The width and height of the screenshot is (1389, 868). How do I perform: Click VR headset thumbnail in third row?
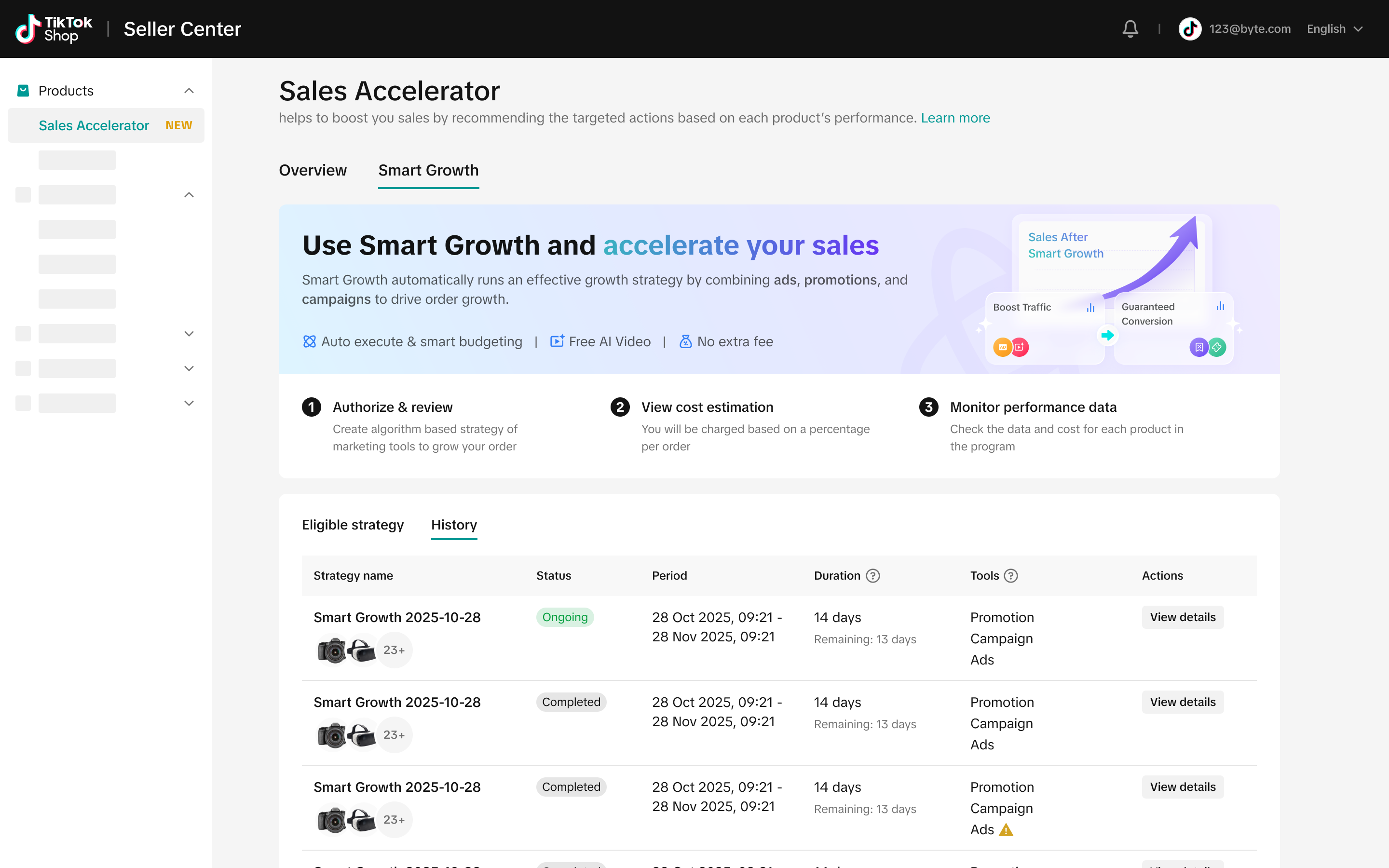(361, 820)
